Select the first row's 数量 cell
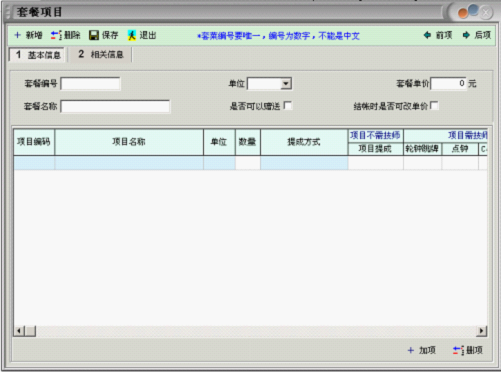Image resolution: width=501 pixels, height=372 pixels. pos(248,163)
